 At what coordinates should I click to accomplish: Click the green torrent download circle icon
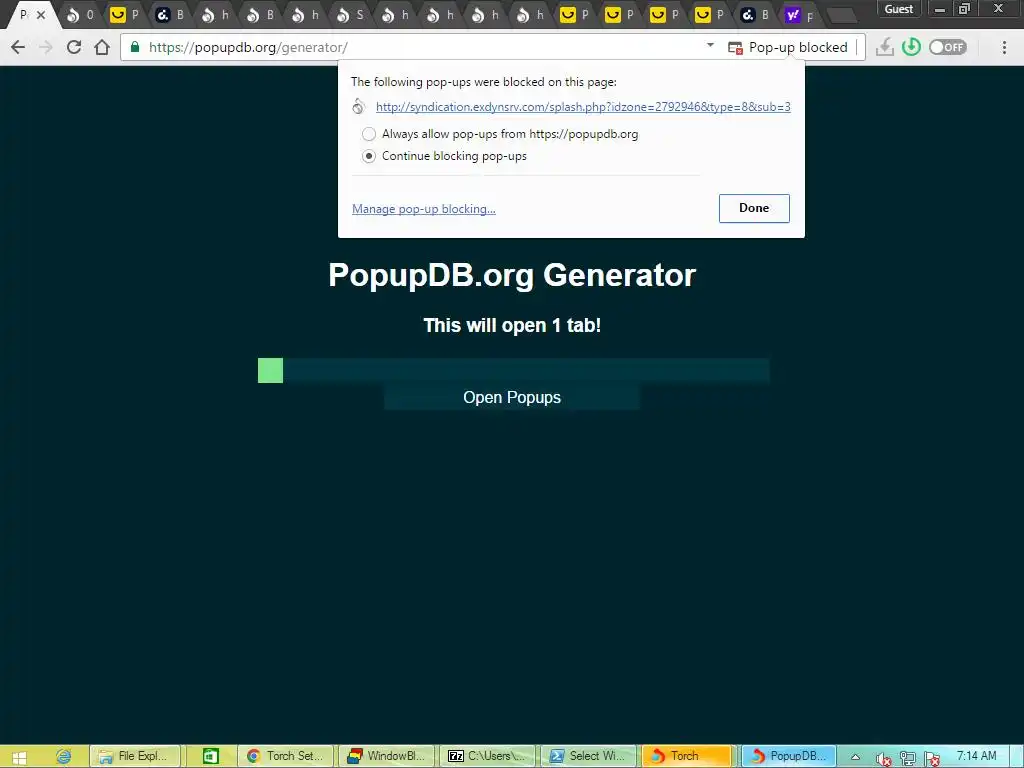[x=911, y=47]
